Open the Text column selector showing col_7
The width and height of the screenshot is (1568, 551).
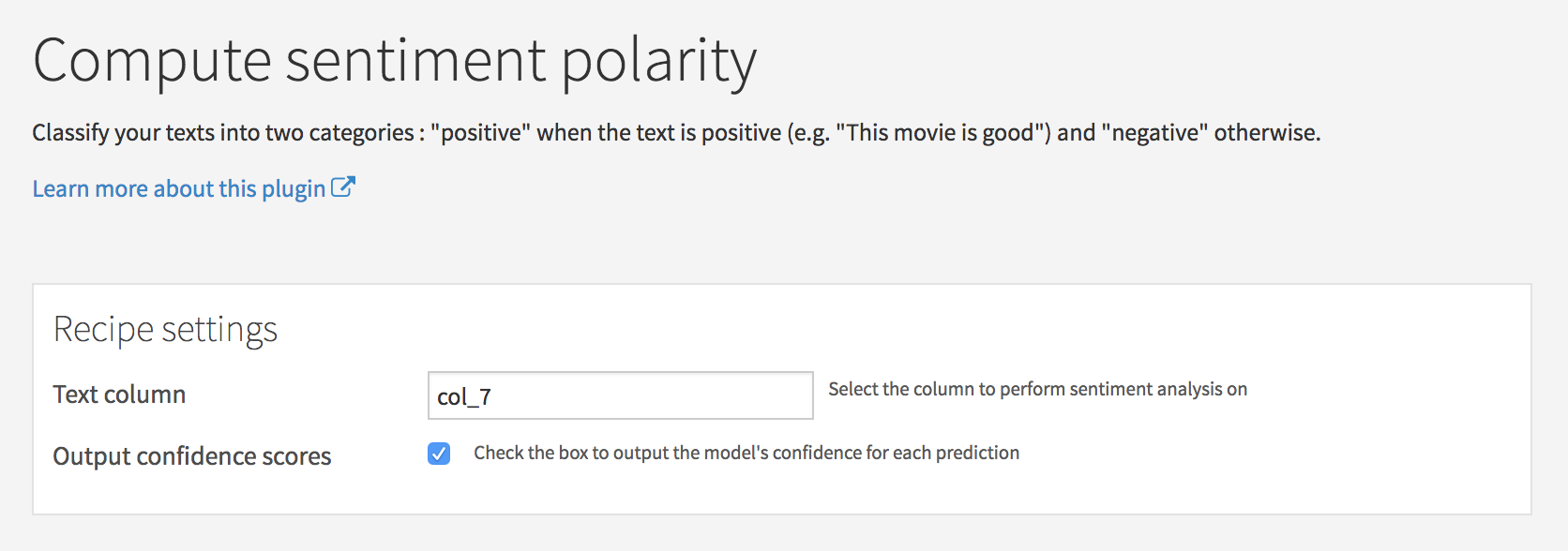(620, 395)
